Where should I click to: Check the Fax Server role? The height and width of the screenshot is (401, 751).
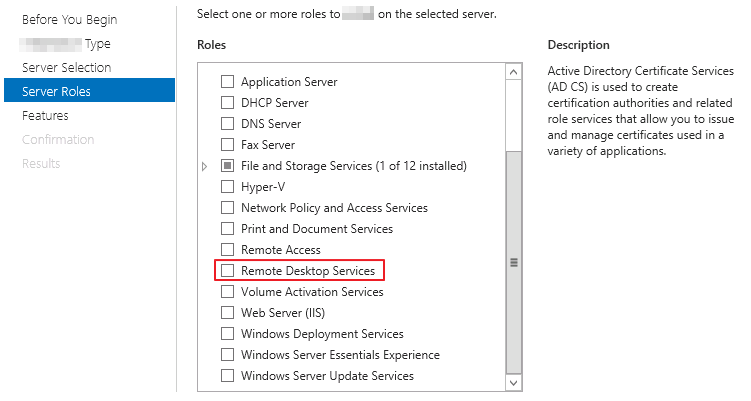tap(228, 145)
